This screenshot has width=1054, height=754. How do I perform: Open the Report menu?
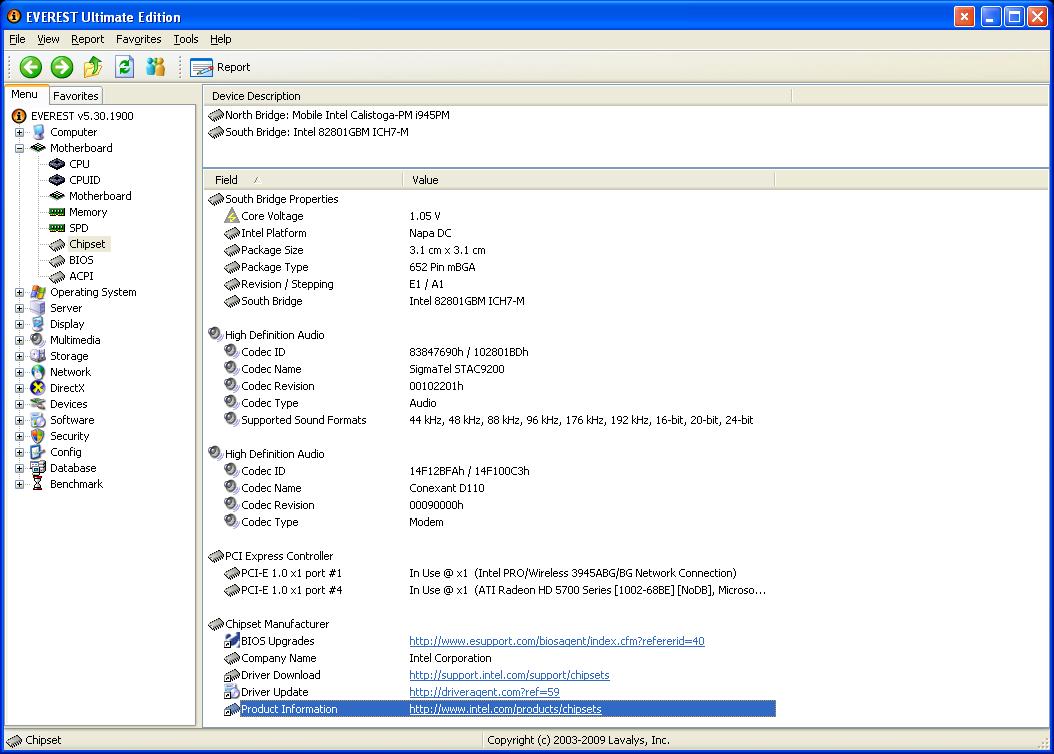click(x=87, y=40)
